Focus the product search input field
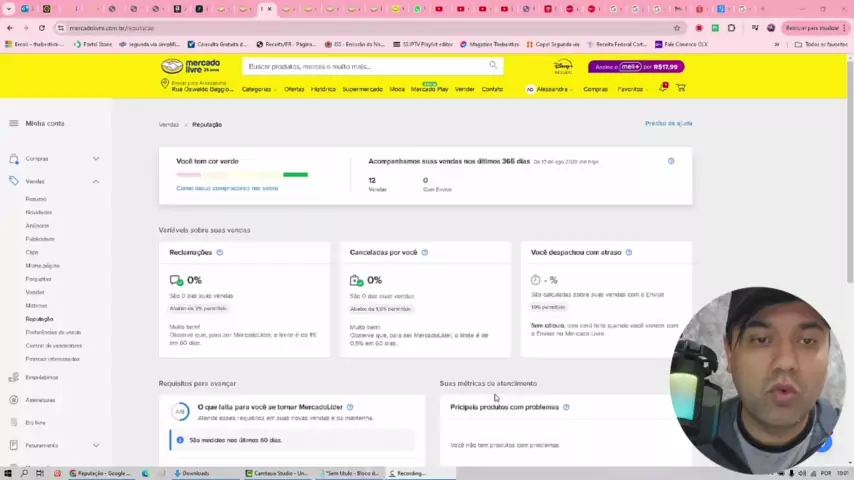 pos(365,66)
